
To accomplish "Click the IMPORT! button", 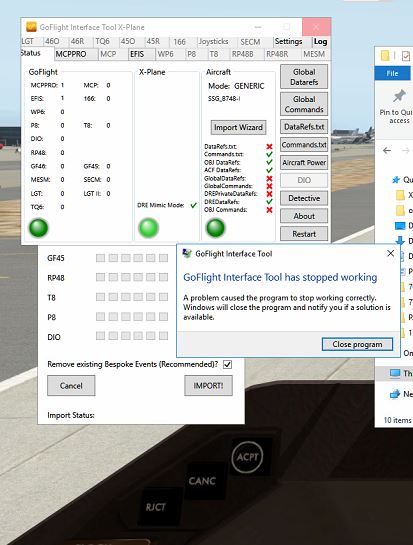I will click(x=208, y=385).
